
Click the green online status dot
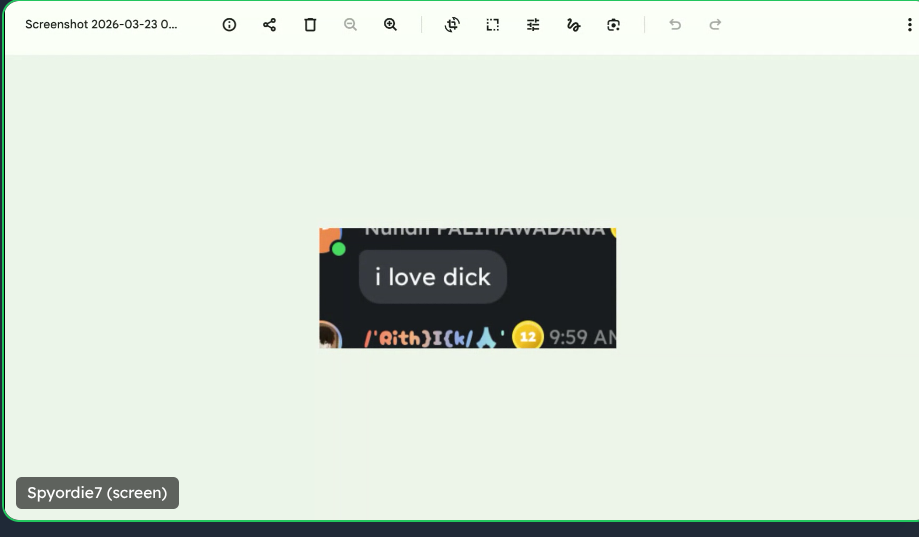tap(338, 249)
